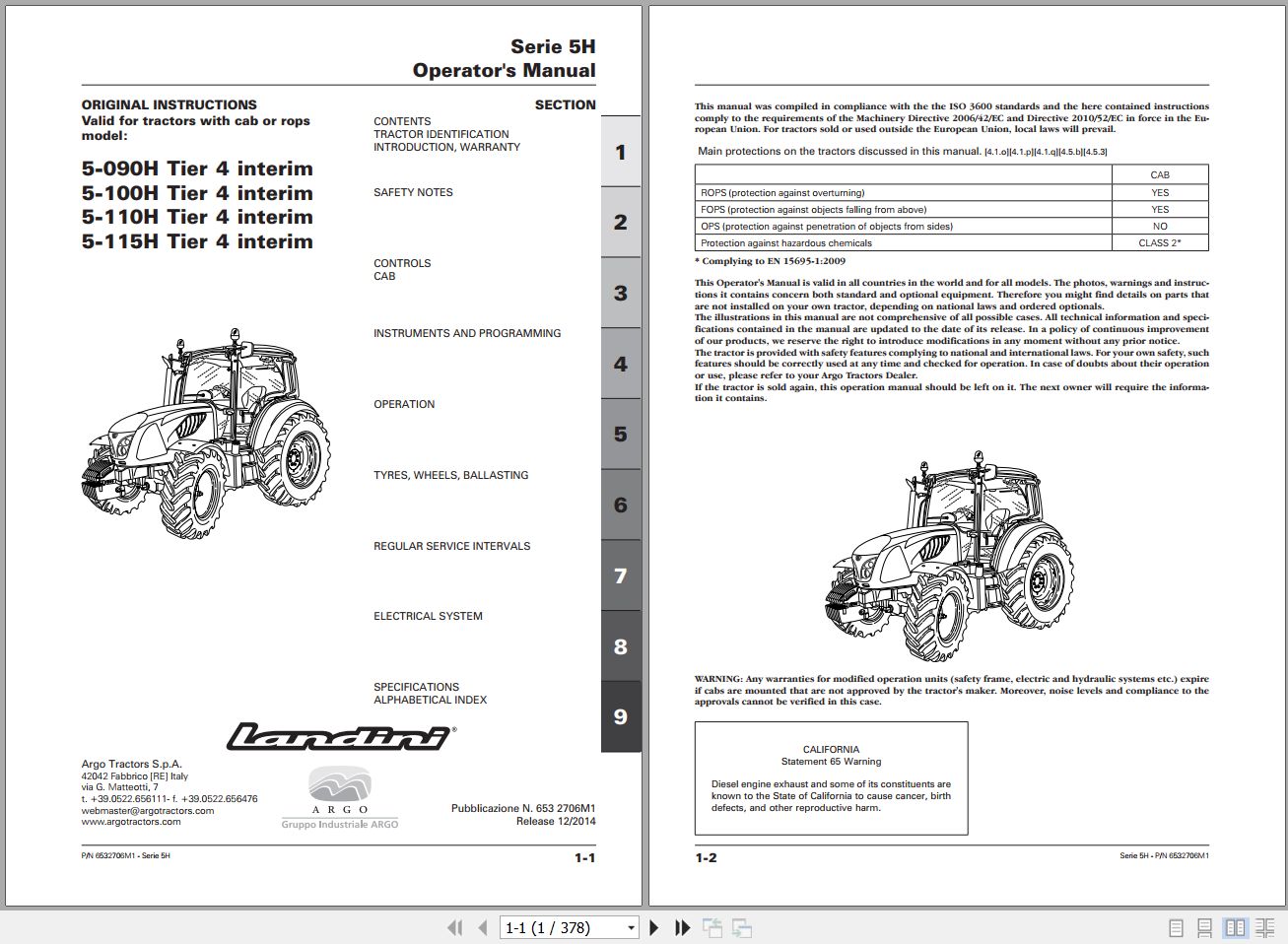The image size is (1288, 944).
Task: Click the www.argotractors.com web address
Action: [131, 822]
